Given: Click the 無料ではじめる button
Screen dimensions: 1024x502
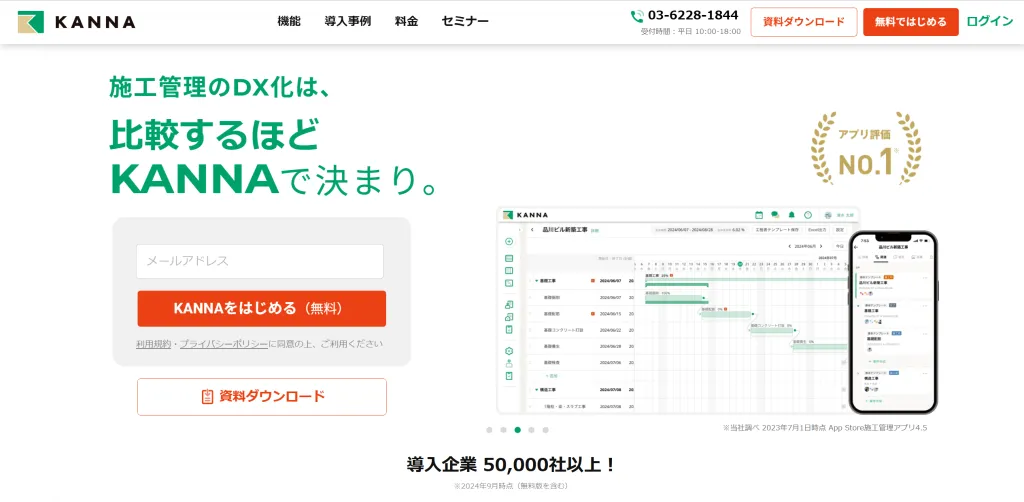Looking at the screenshot, I should 910,22.
